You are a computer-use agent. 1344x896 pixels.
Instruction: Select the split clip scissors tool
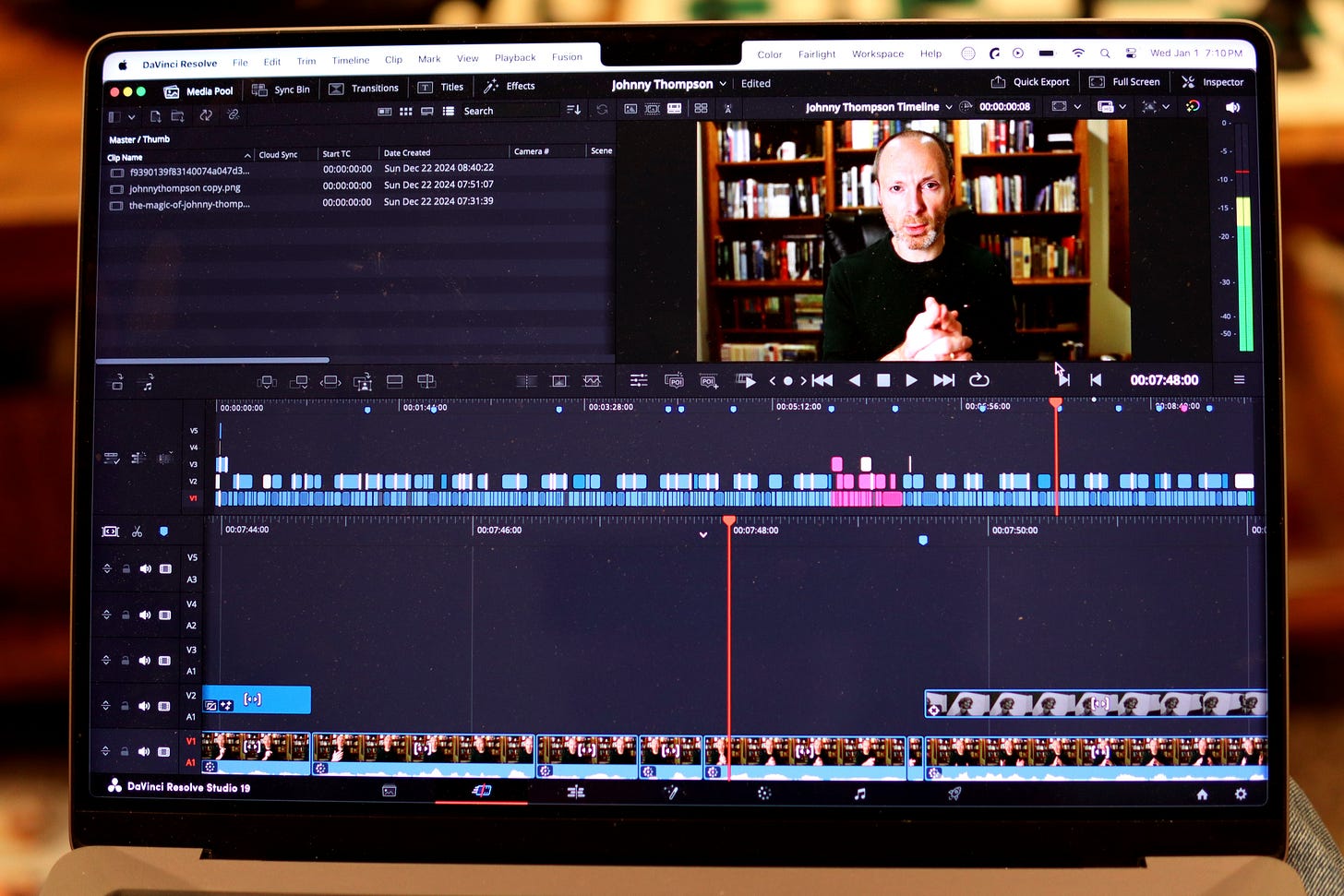tap(137, 532)
